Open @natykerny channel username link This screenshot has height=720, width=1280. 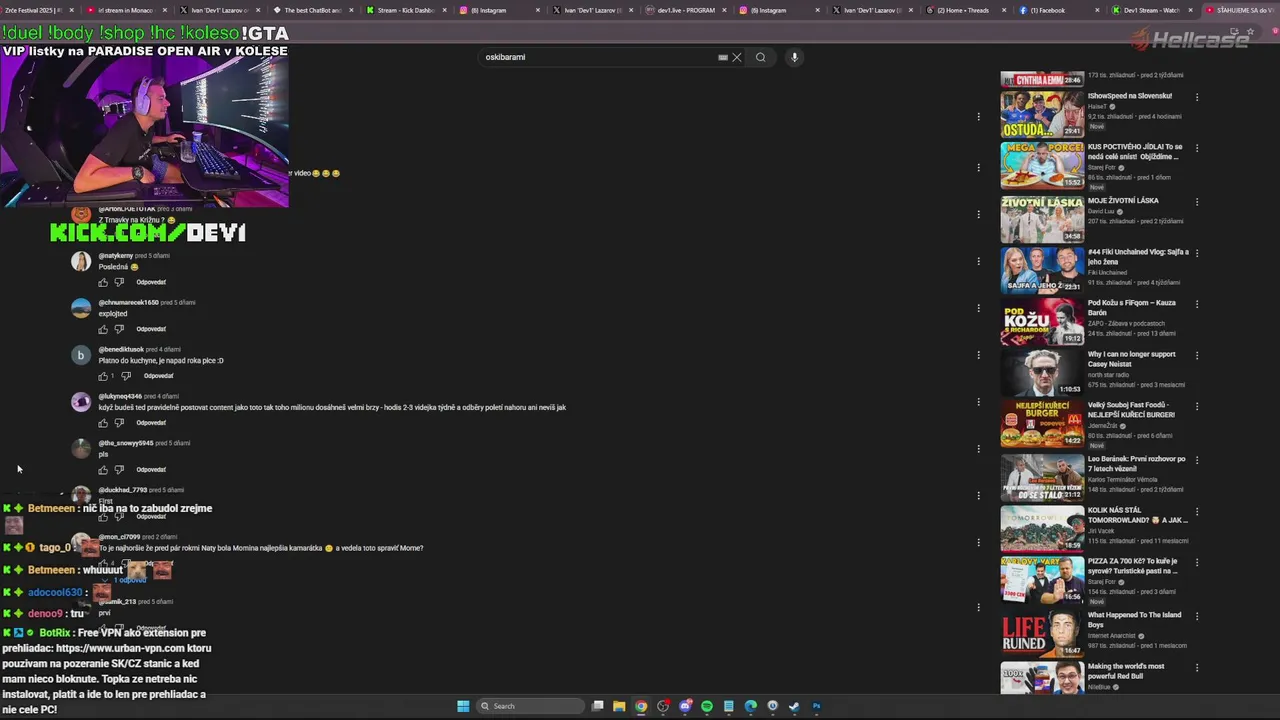pos(115,256)
